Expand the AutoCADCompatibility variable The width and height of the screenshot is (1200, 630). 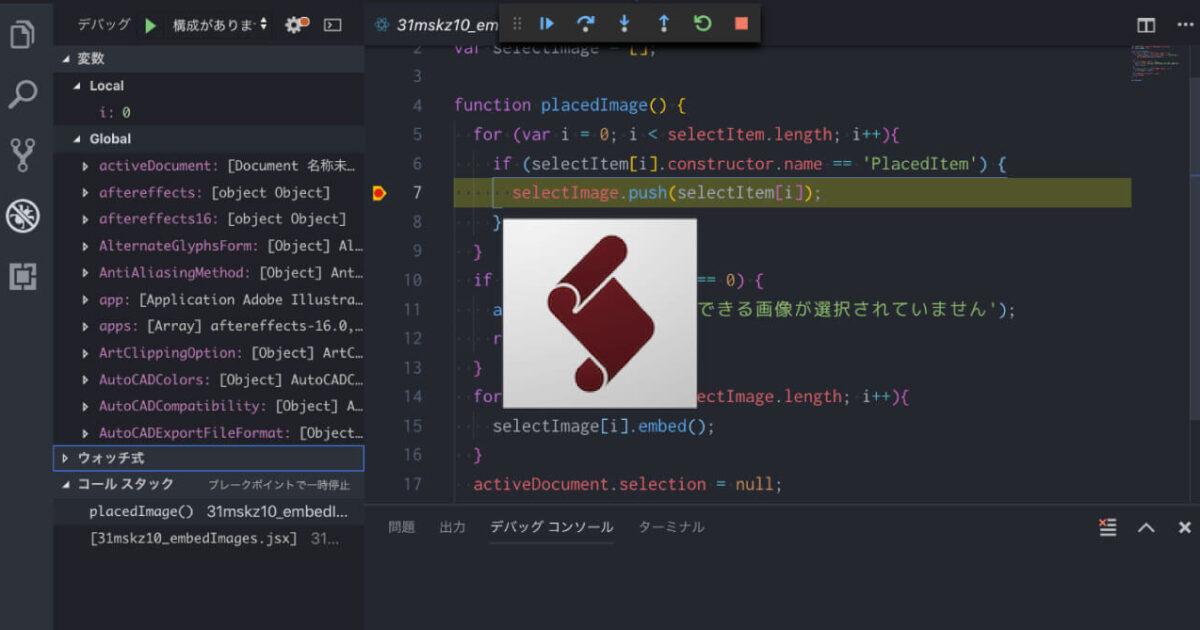(x=86, y=406)
